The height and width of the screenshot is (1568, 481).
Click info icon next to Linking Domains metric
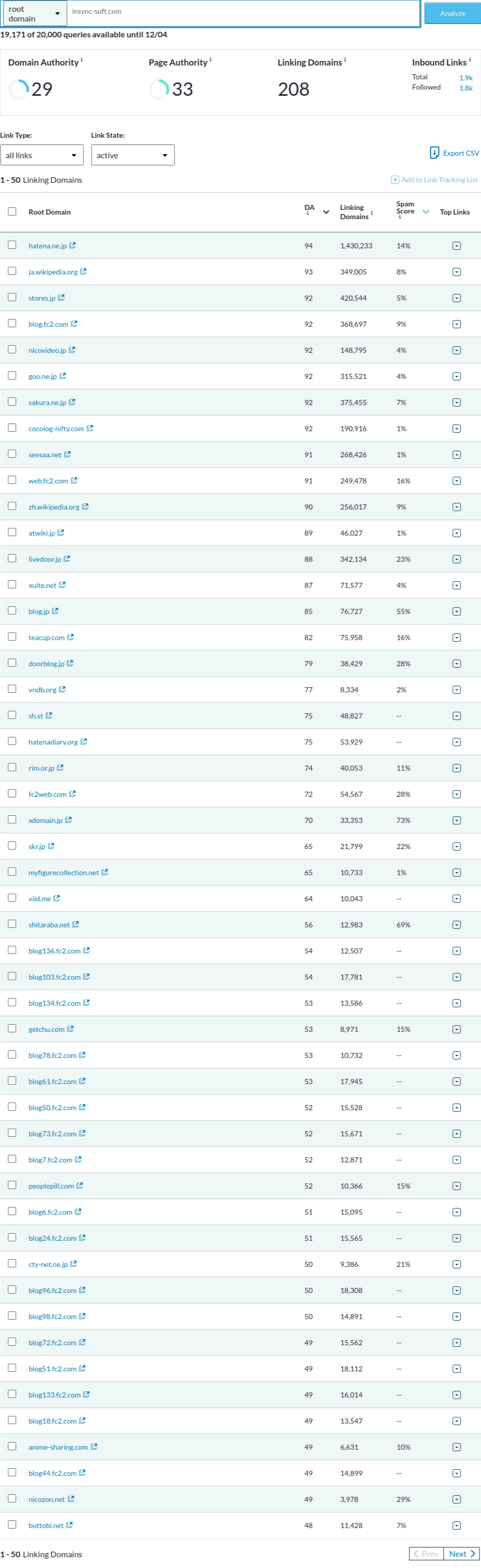point(345,59)
